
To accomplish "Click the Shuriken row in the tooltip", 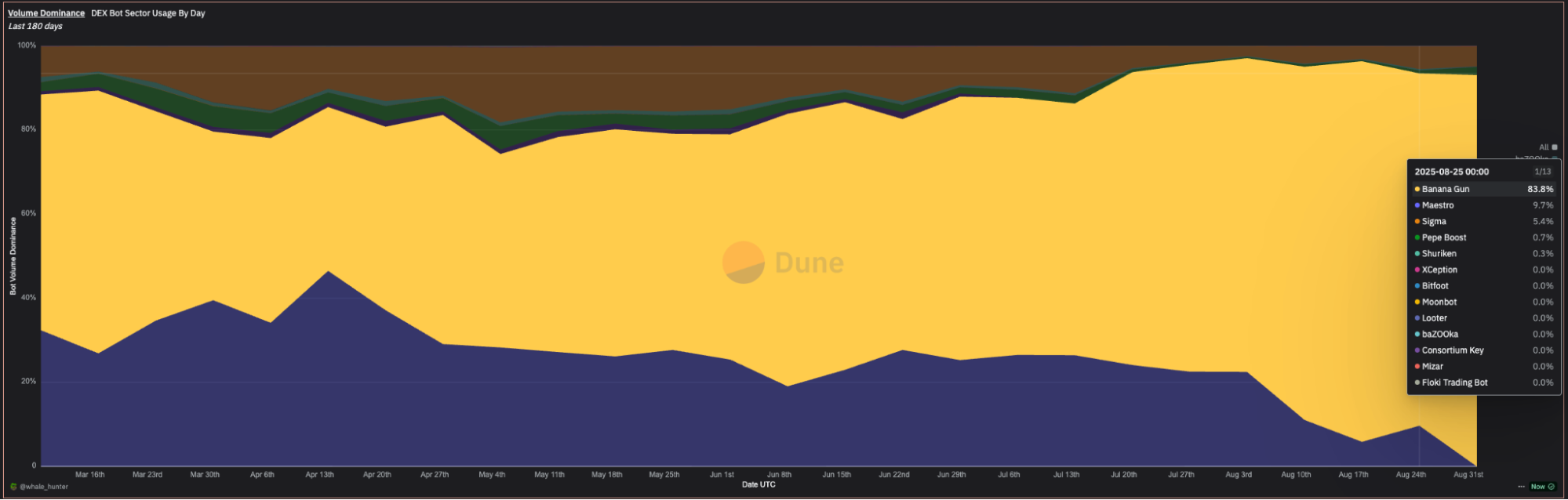I will [1483, 254].
